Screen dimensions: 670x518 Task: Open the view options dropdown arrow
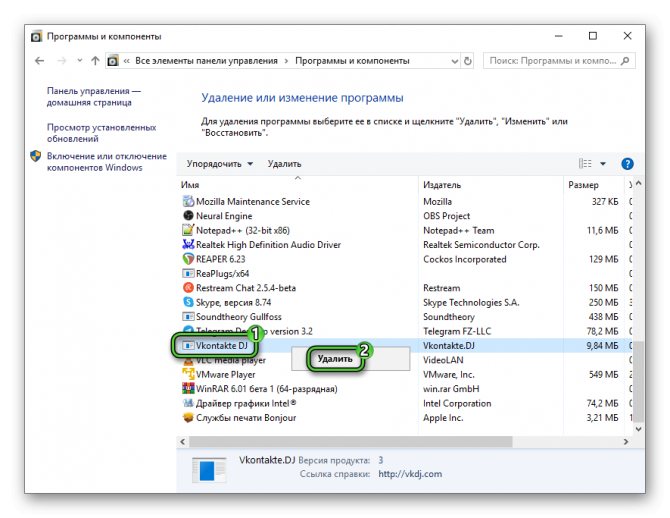click(x=603, y=164)
